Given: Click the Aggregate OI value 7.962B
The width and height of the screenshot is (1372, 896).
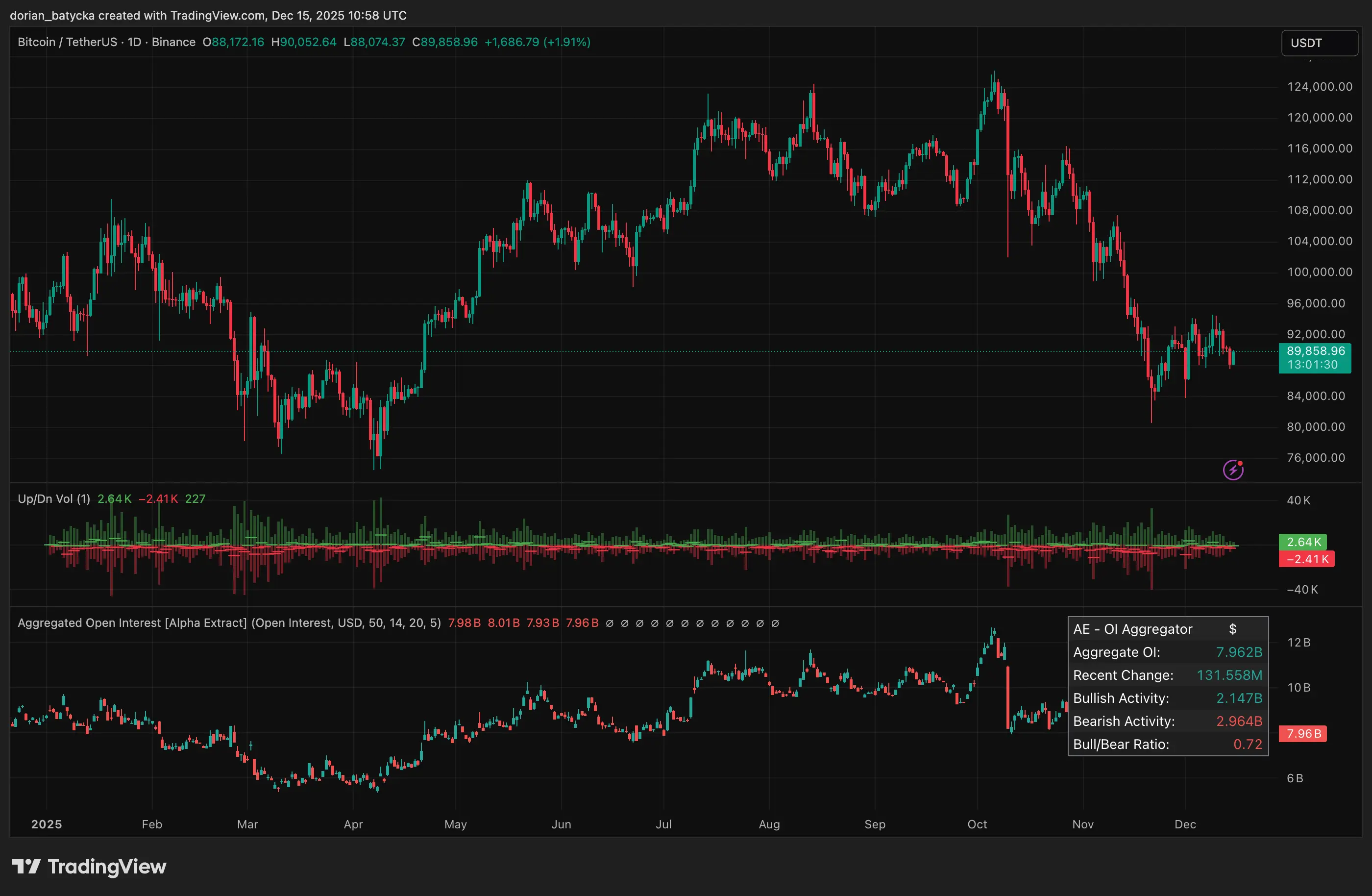Looking at the screenshot, I should point(1239,652).
